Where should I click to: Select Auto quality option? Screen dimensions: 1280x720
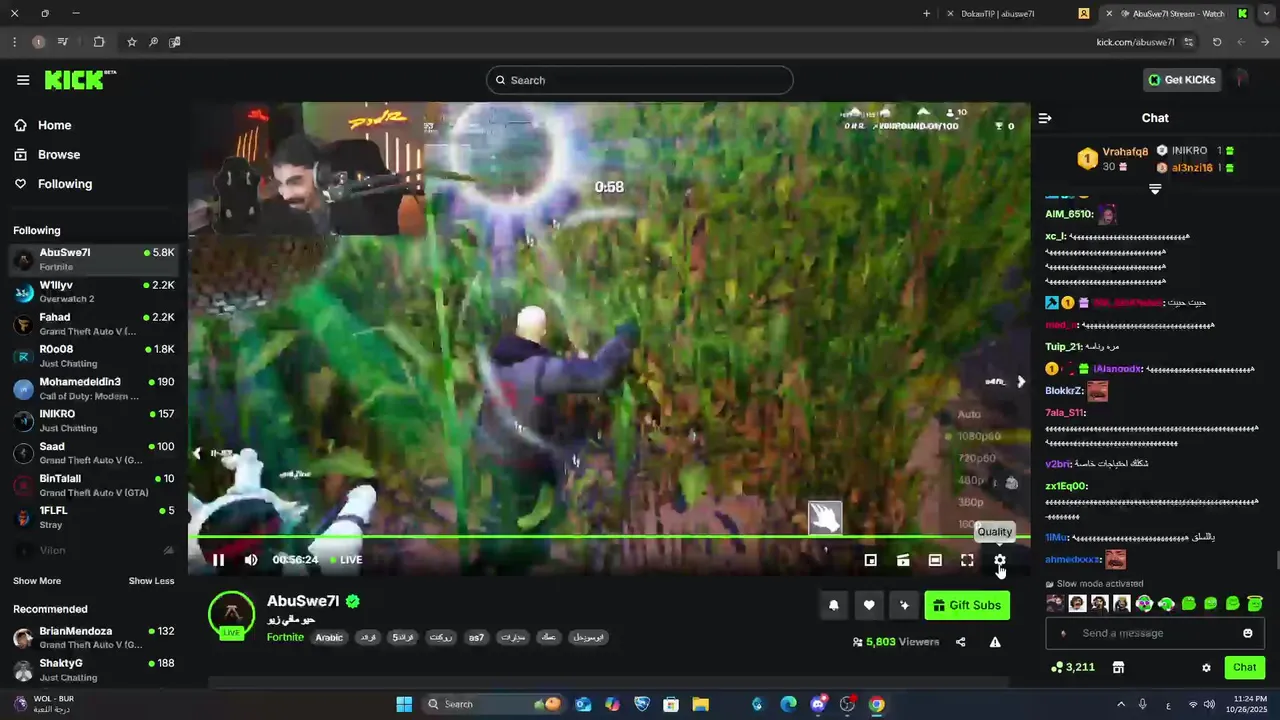[969, 414]
